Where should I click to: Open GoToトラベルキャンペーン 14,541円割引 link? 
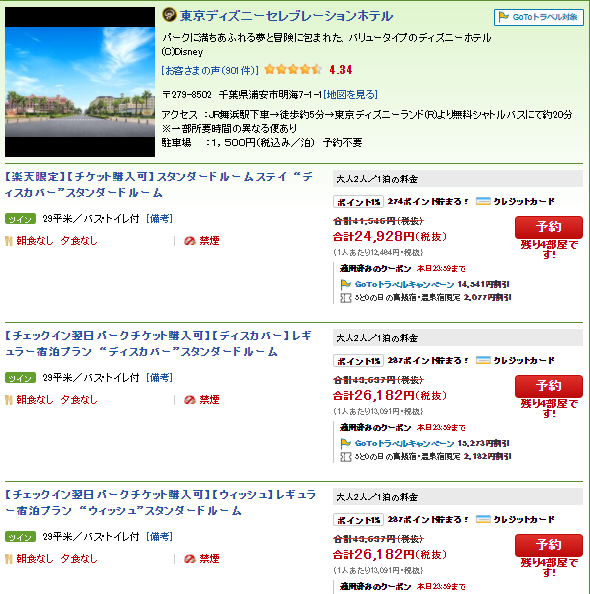pyautogui.click(x=404, y=284)
